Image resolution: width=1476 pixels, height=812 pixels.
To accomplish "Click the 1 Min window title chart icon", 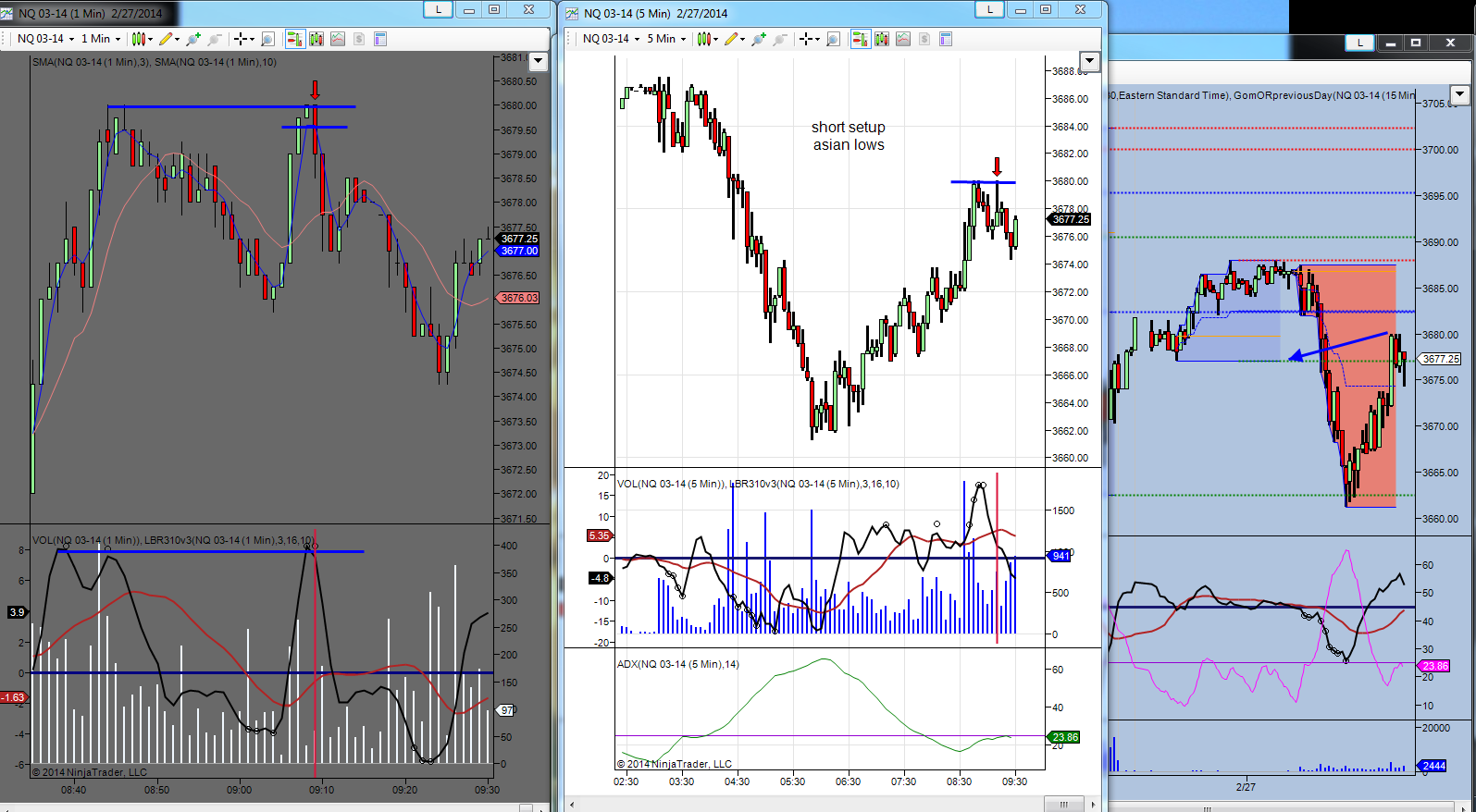I will [x=7, y=13].
